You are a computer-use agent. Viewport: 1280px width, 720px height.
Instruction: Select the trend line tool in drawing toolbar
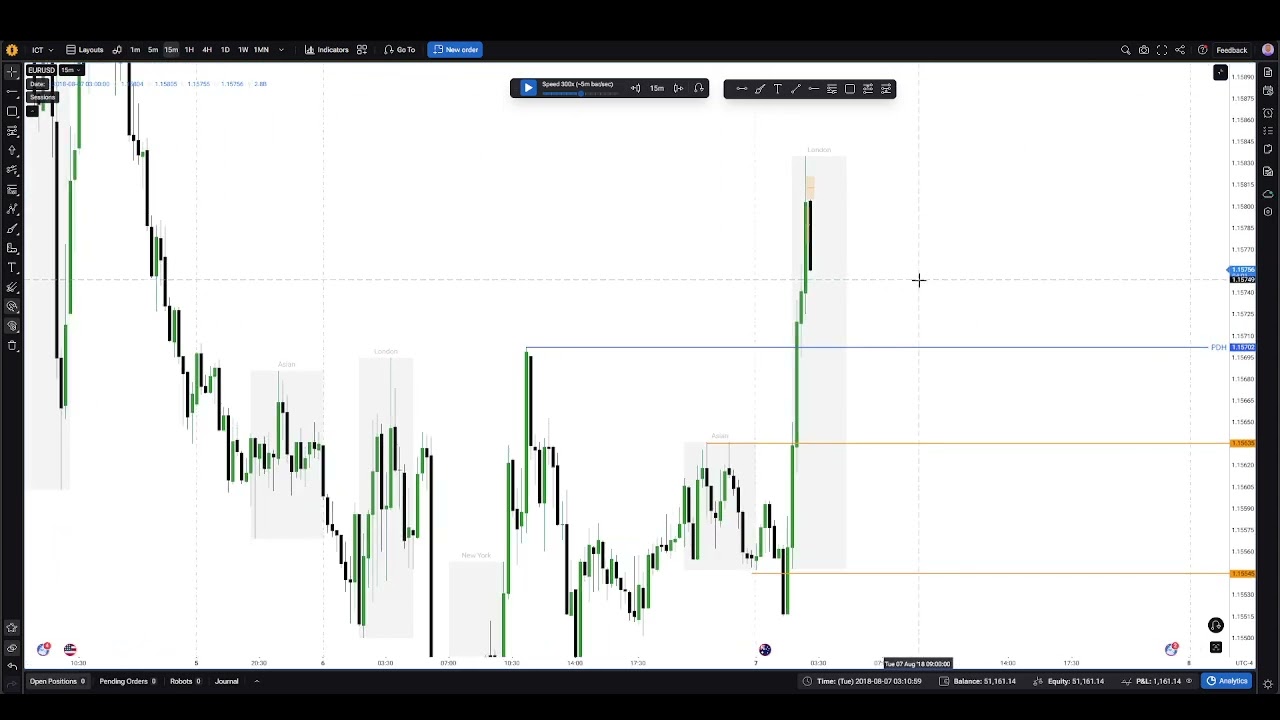pyautogui.click(x=795, y=89)
